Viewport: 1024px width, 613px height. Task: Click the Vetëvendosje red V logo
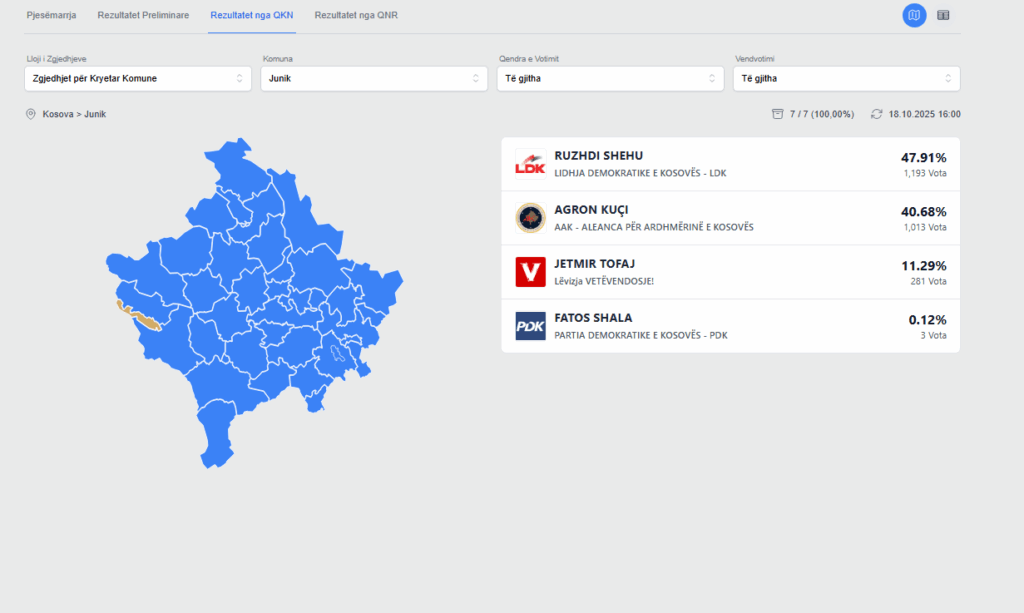530,272
